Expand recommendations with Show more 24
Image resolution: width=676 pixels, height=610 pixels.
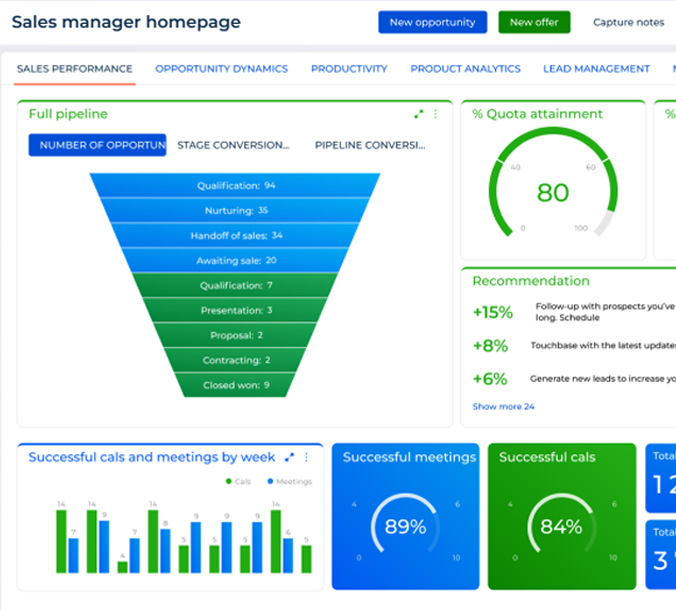(x=503, y=407)
